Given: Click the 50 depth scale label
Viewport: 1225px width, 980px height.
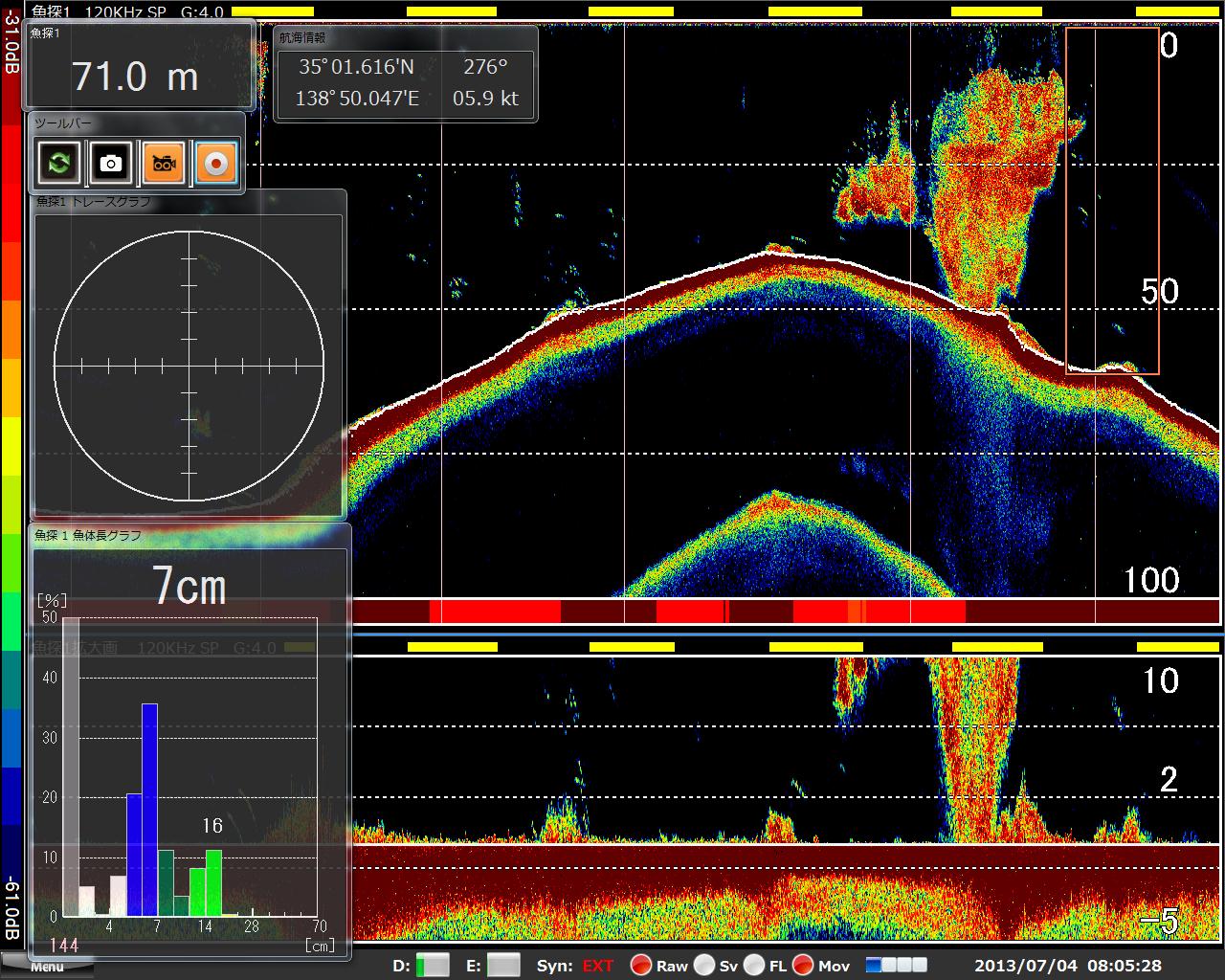Looking at the screenshot, I should [1160, 292].
